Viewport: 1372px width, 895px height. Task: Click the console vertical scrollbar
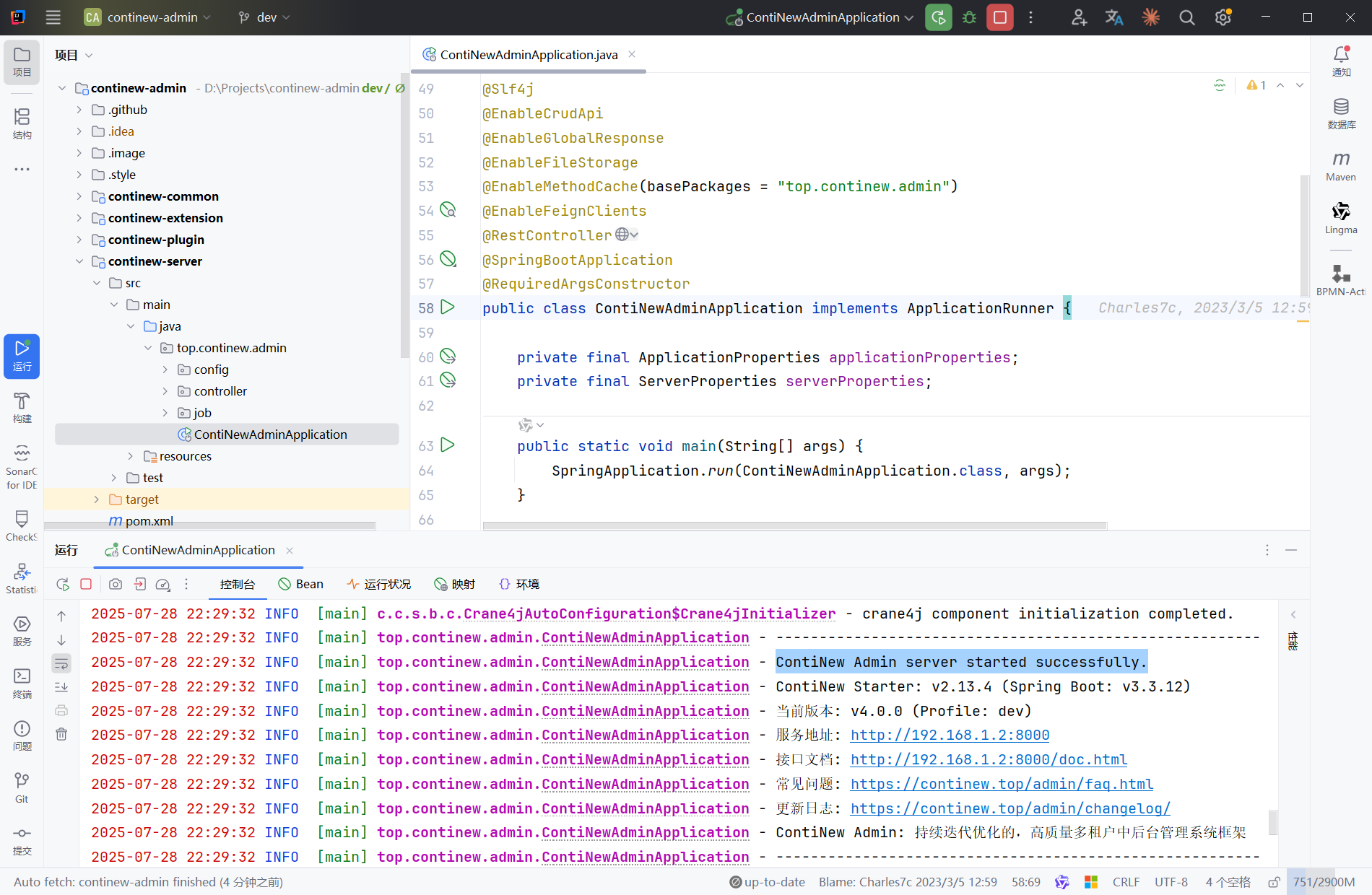(x=1273, y=821)
